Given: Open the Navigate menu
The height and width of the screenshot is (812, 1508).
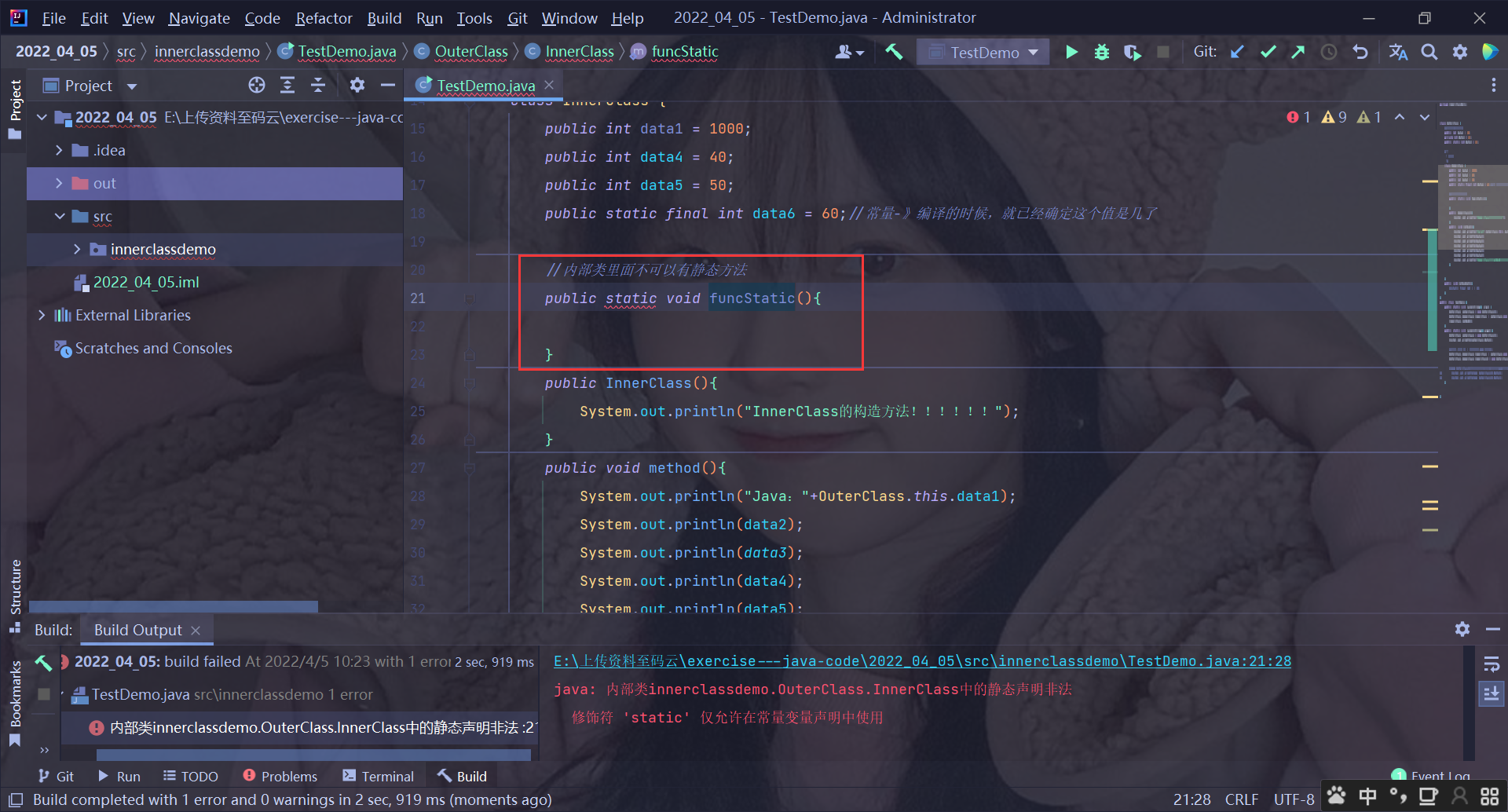Looking at the screenshot, I should coord(199,18).
